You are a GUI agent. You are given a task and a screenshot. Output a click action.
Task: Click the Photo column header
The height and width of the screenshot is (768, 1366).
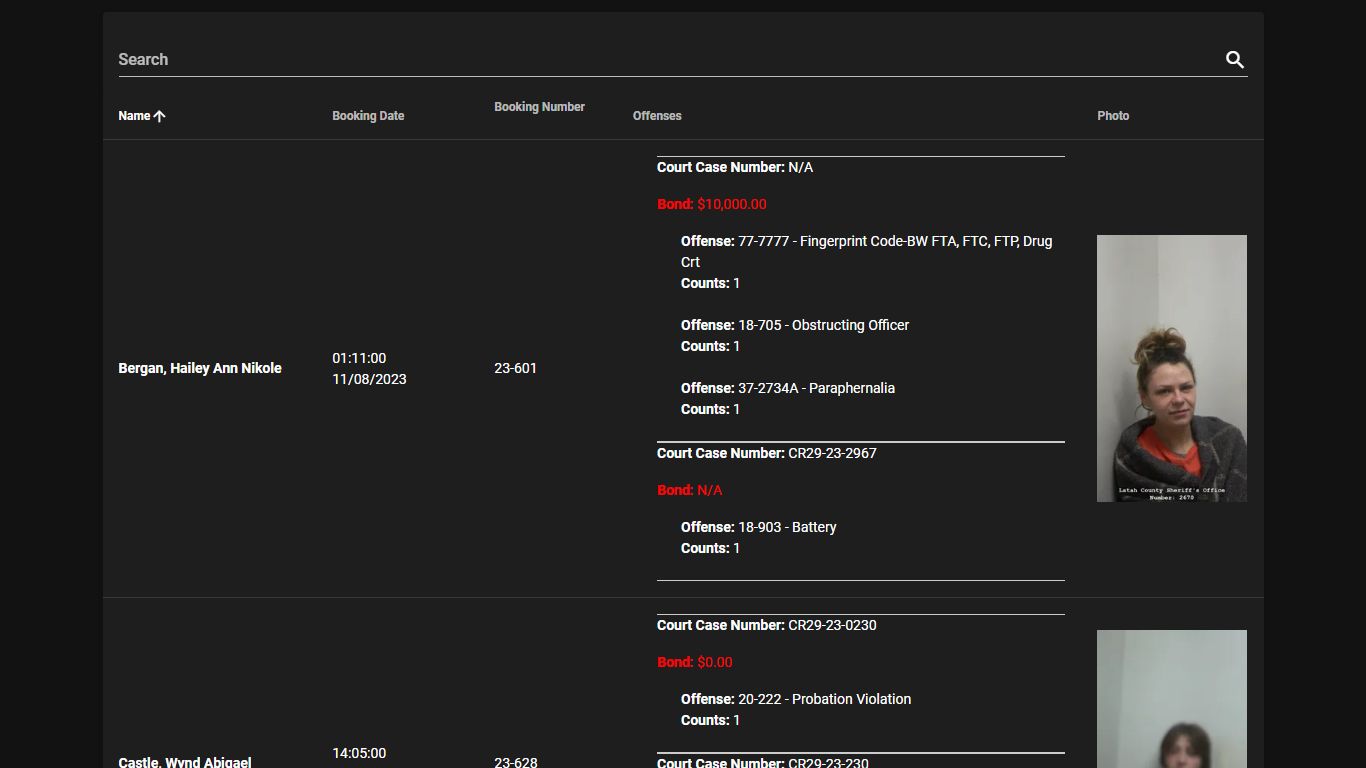(1113, 116)
